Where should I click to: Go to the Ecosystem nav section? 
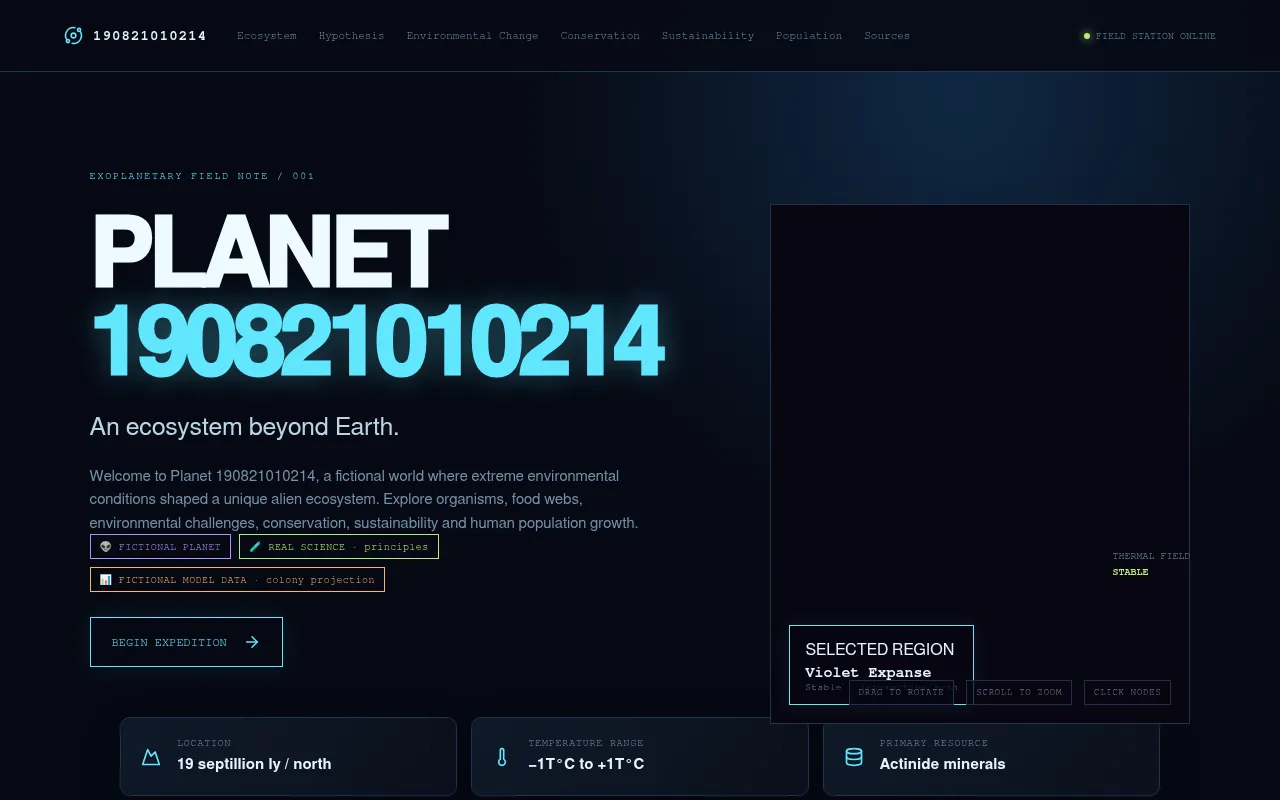267,36
